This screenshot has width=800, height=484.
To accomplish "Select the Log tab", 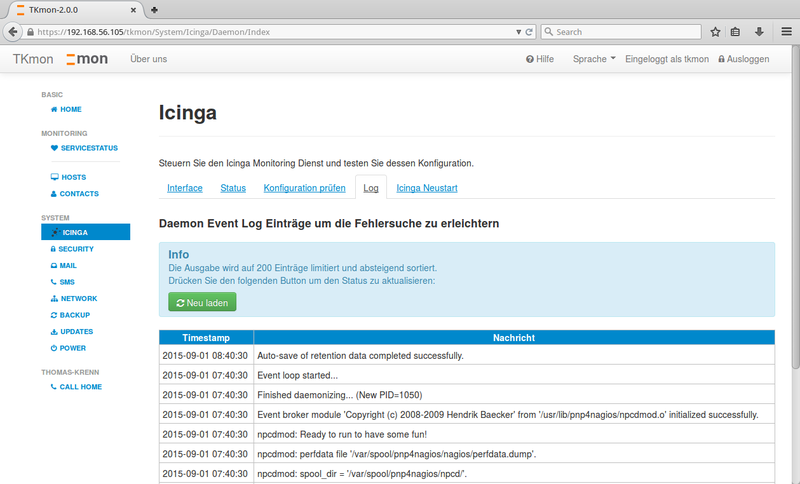I will [x=371, y=188].
